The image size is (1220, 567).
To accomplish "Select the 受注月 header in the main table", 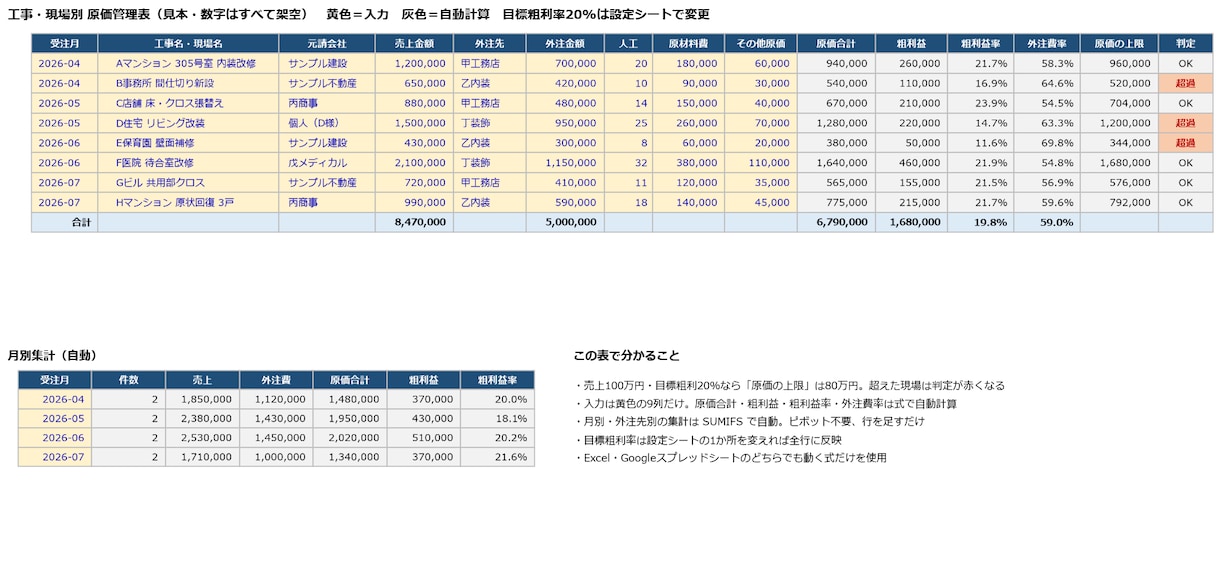I will [x=65, y=44].
